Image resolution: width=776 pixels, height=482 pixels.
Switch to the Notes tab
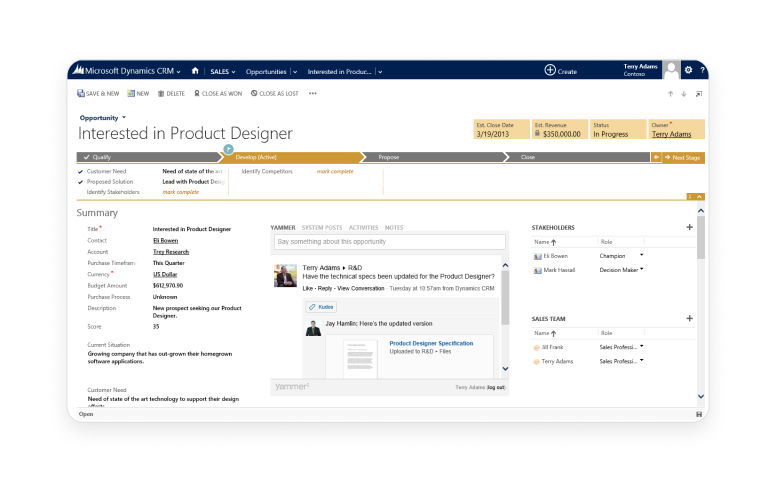pos(394,228)
